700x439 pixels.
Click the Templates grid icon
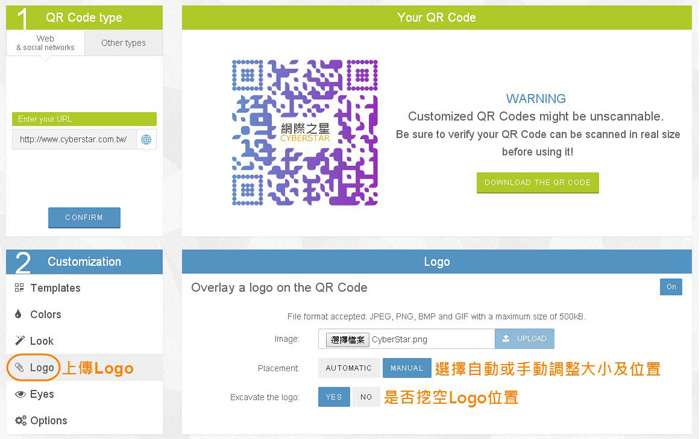coord(19,288)
